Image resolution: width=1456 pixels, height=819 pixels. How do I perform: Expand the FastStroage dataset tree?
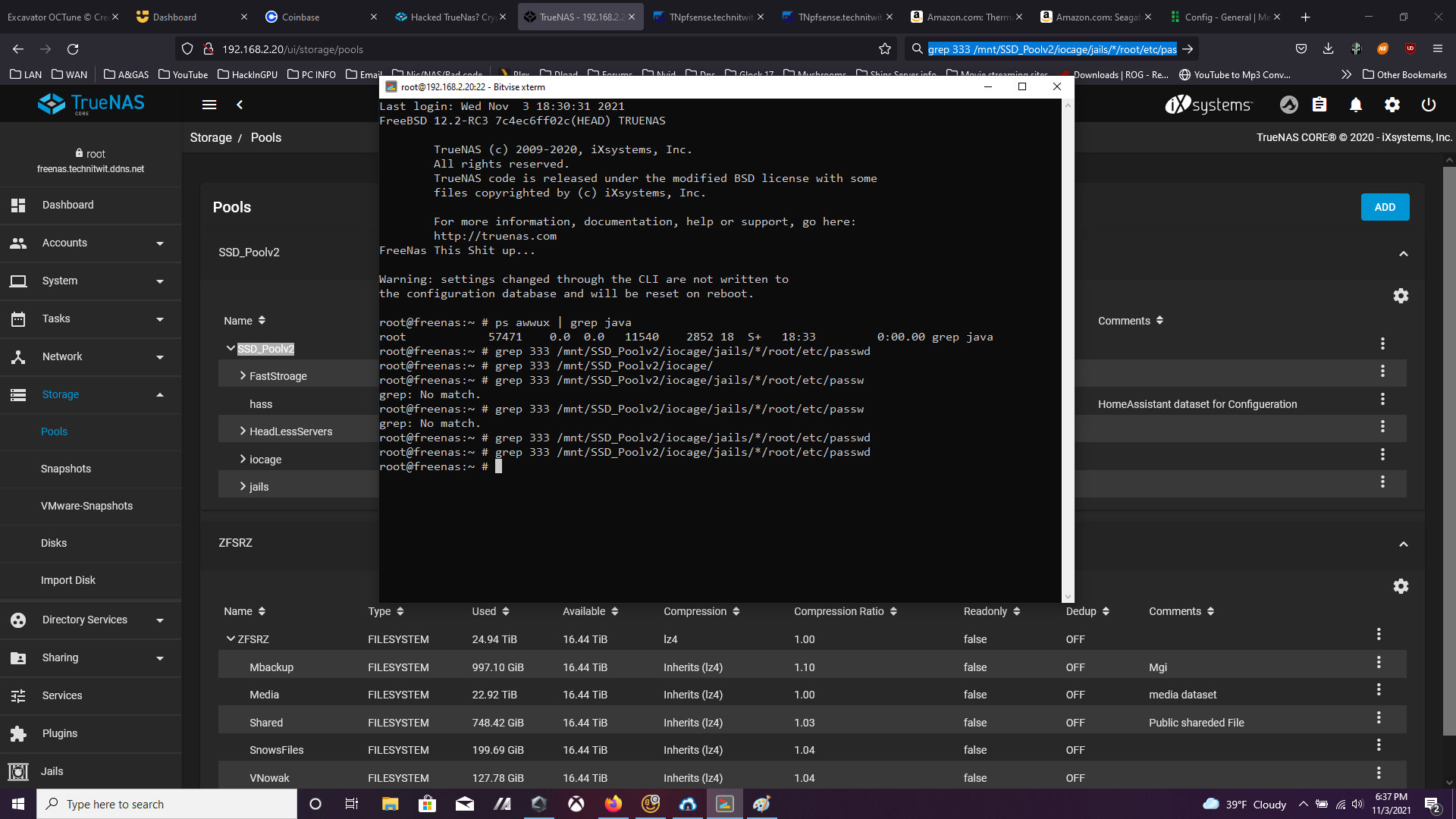click(243, 376)
